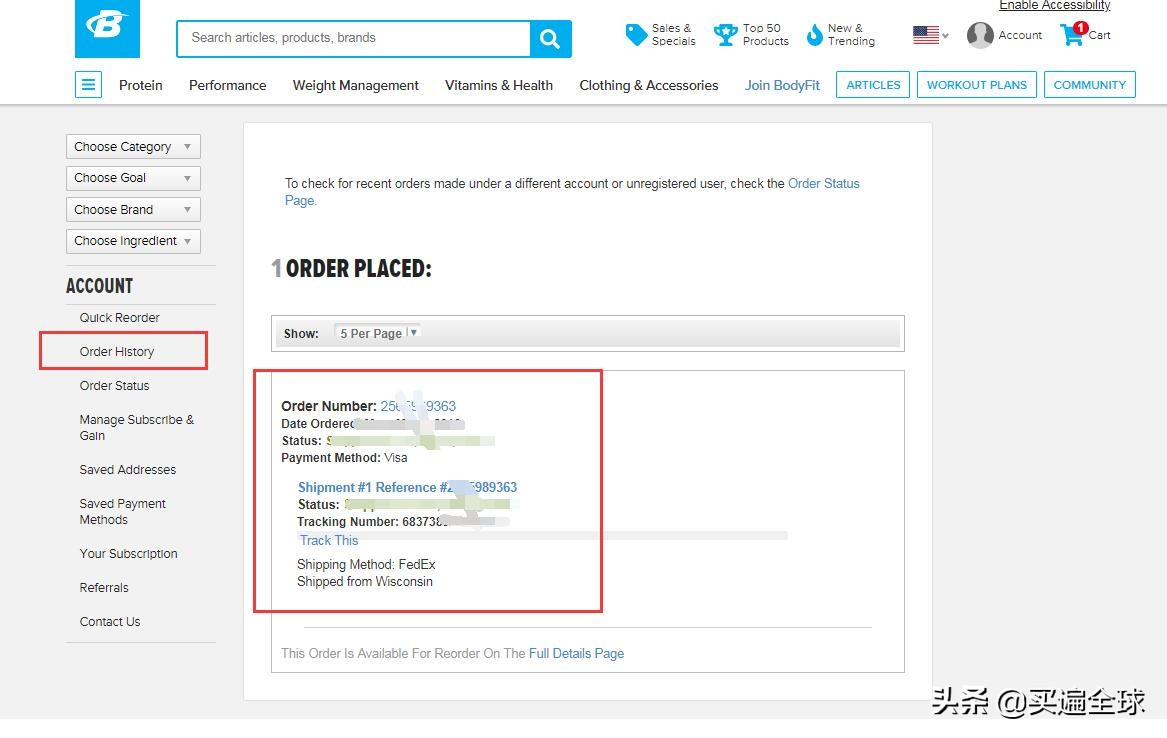Click the ARTICLES button
The height and width of the screenshot is (738, 1167).
coord(873,85)
